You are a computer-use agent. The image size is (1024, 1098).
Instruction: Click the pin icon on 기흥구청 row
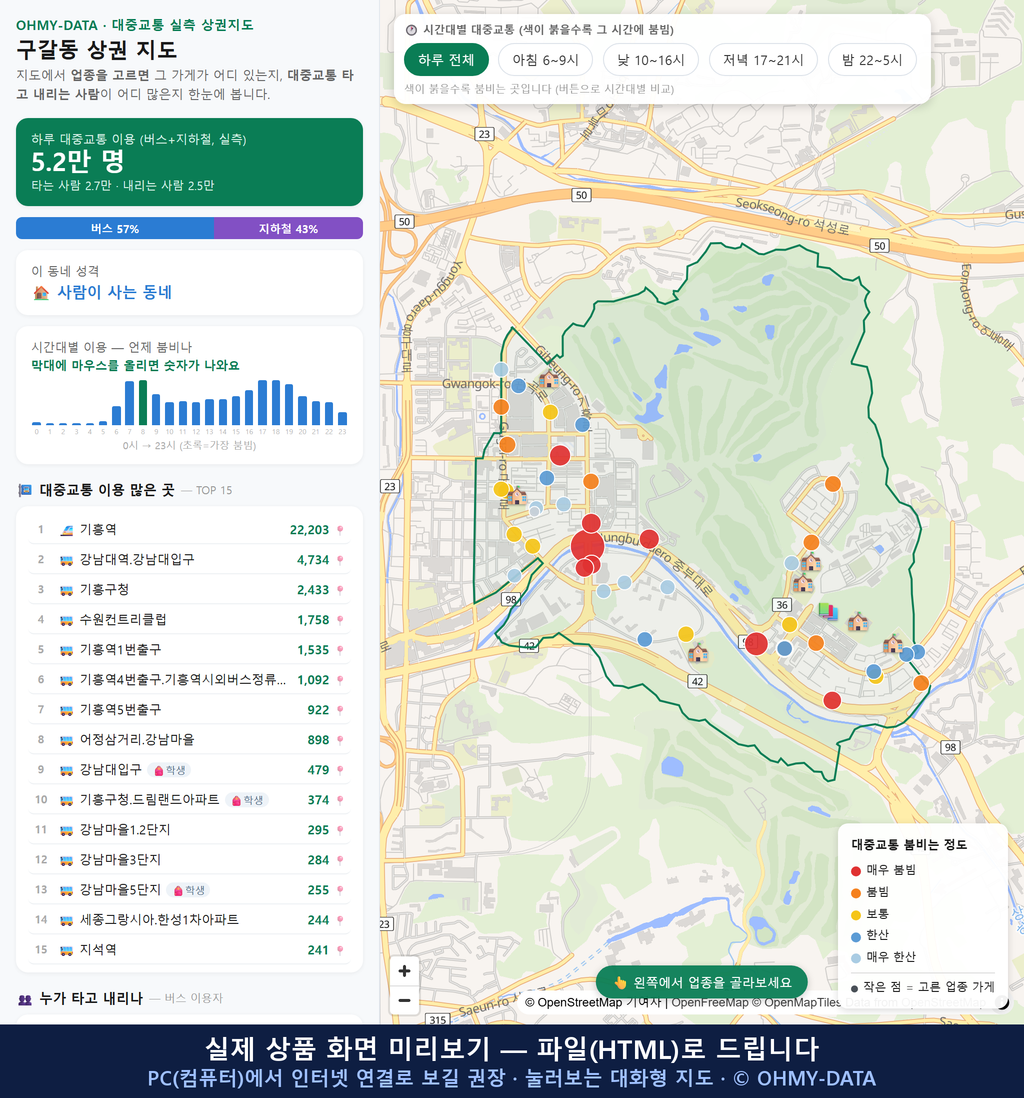(x=340, y=590)
